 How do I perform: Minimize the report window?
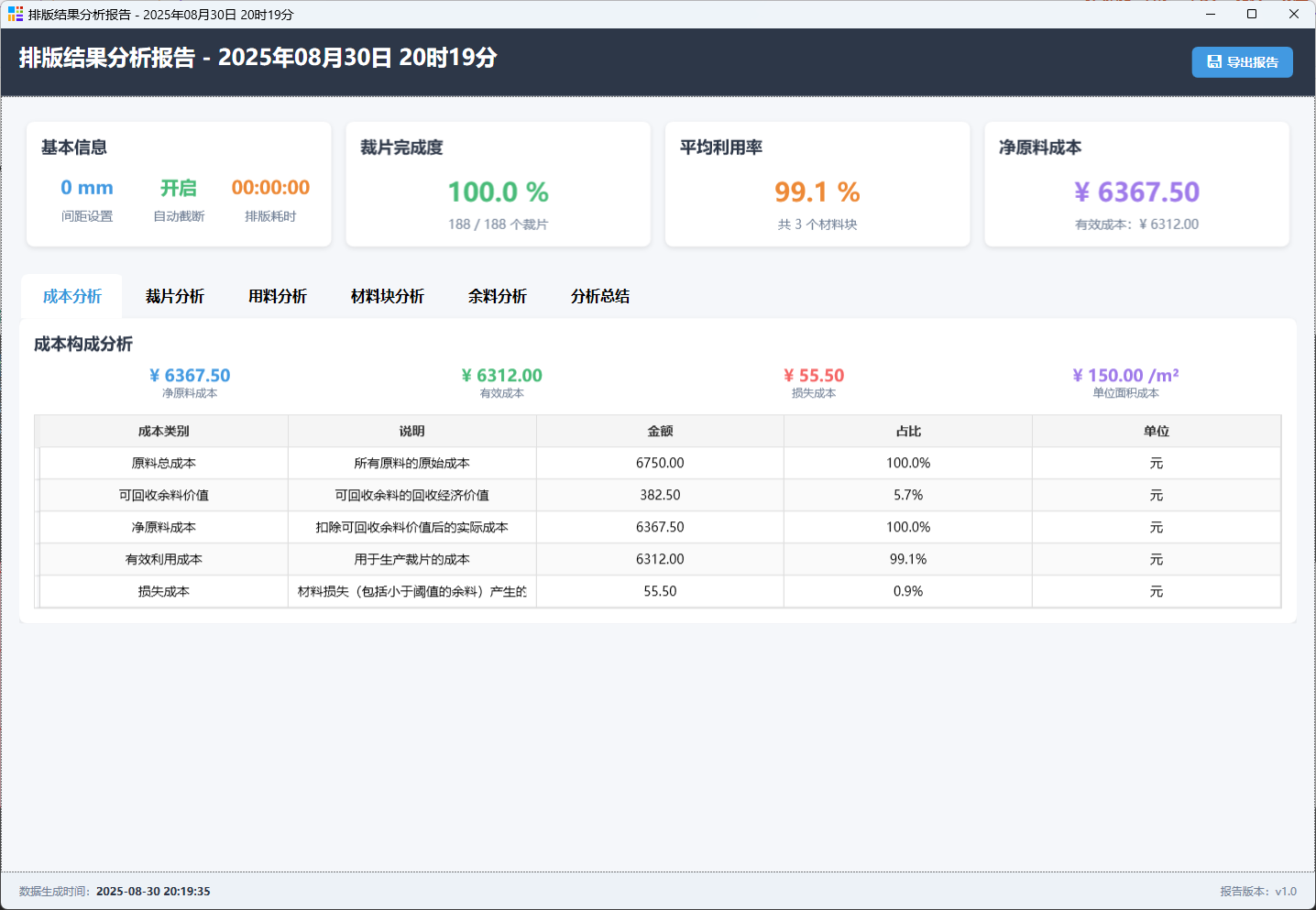(x=1211, y=15)
